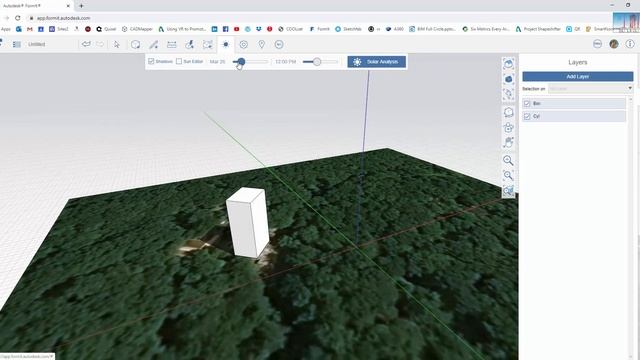Click the Undo arrow in FormIt toolbar
Image resolution: width=640 pixels, height=360 pixels.
[x=86, y=44]
